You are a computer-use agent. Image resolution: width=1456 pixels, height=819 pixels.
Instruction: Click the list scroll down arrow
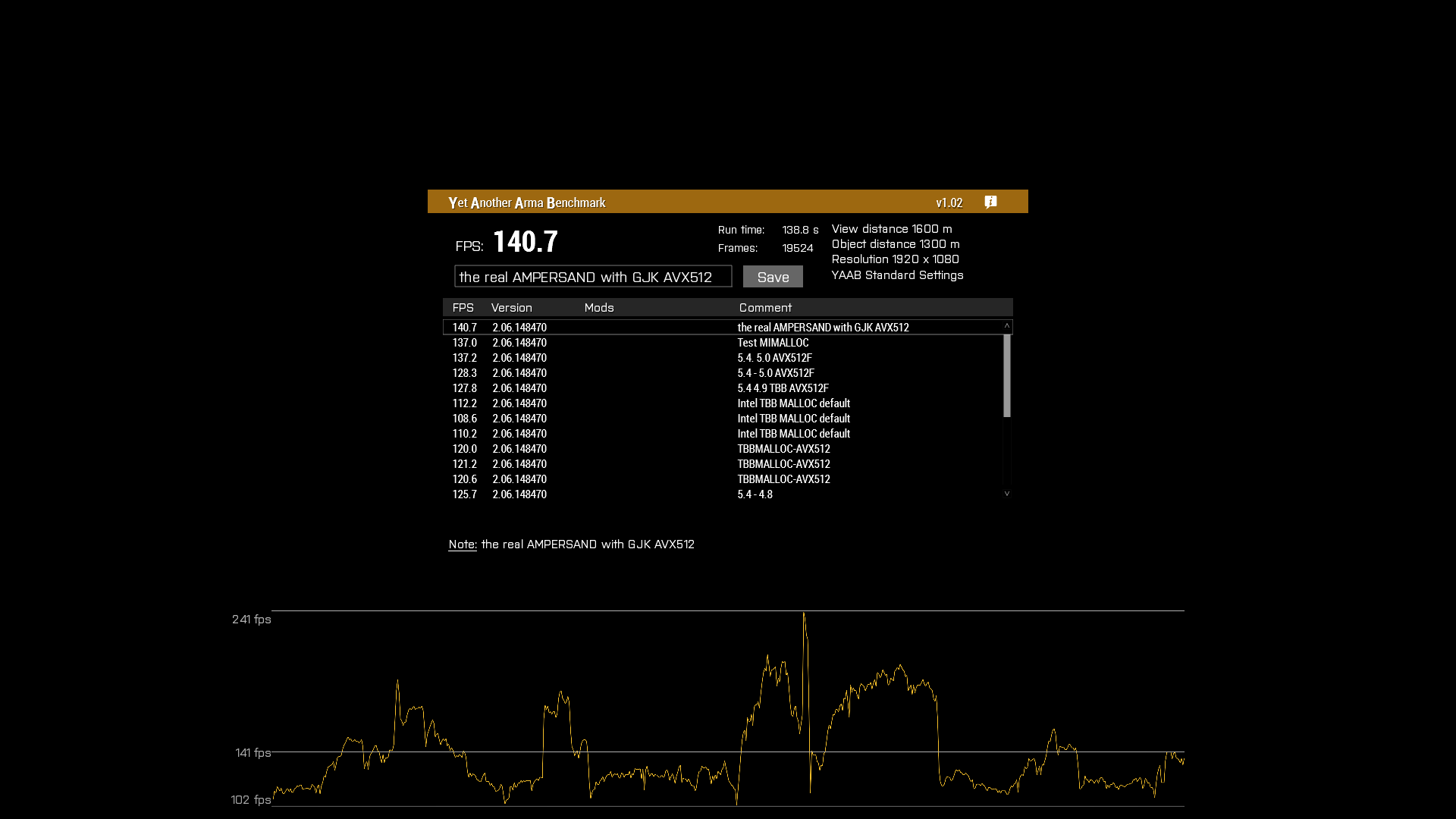click(1007, 494)
